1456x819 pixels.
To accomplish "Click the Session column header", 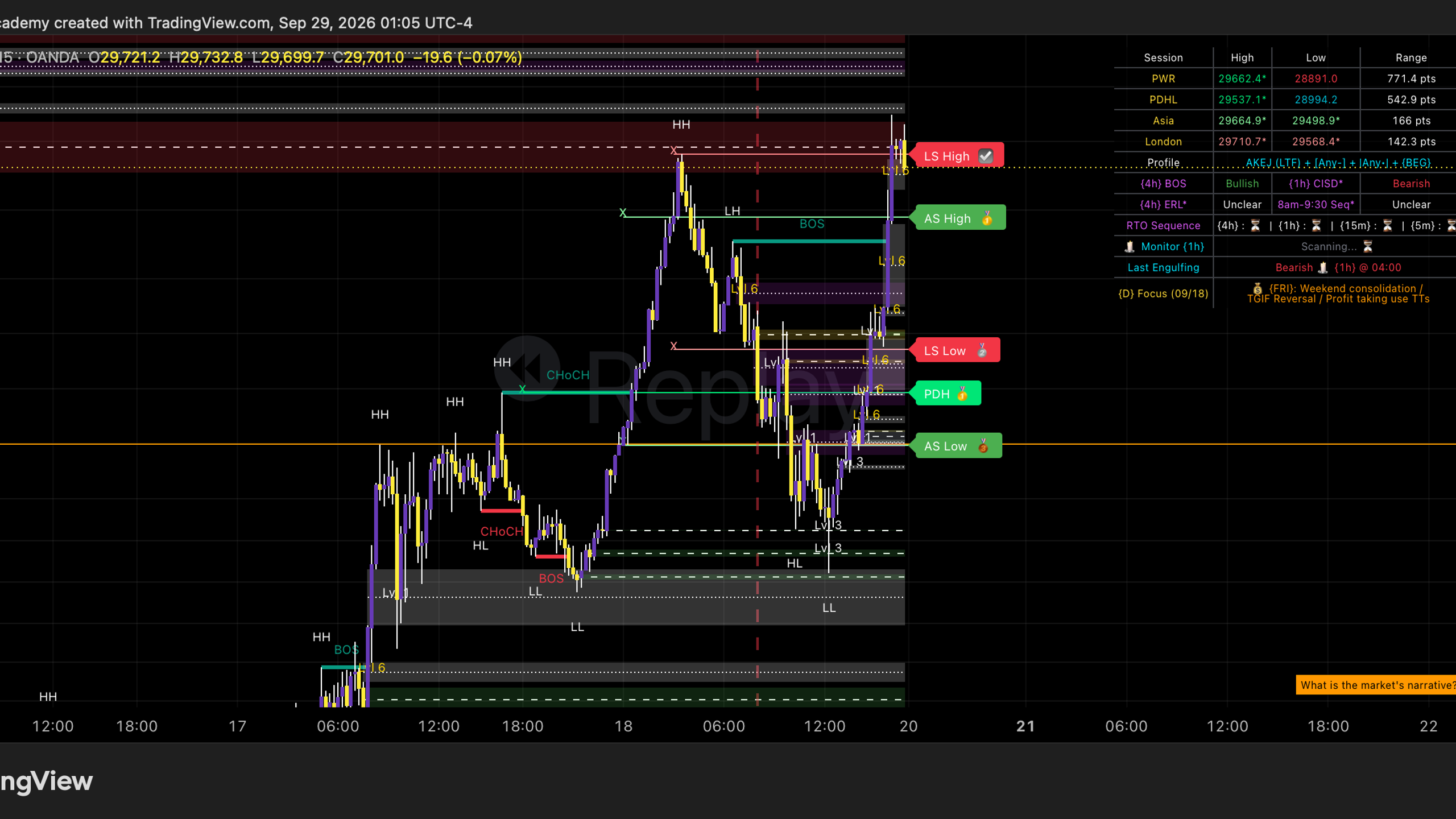I will [1163, 57].
